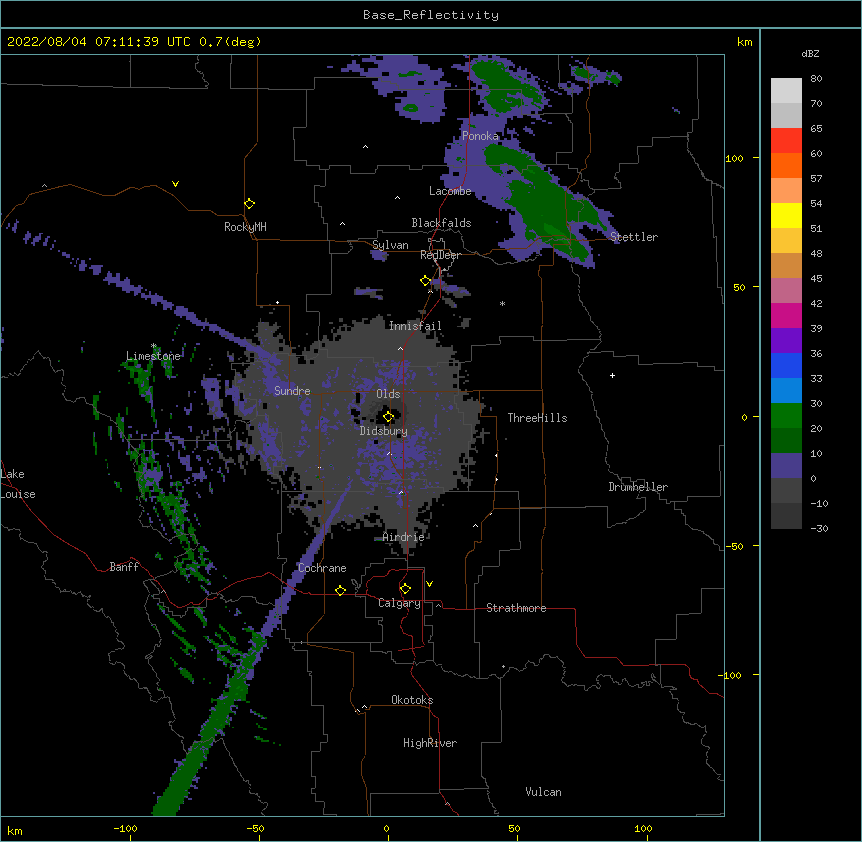The image size is (862, 842).
Task: Click the Base_Reflectivity title
Action: click(431, 15)
